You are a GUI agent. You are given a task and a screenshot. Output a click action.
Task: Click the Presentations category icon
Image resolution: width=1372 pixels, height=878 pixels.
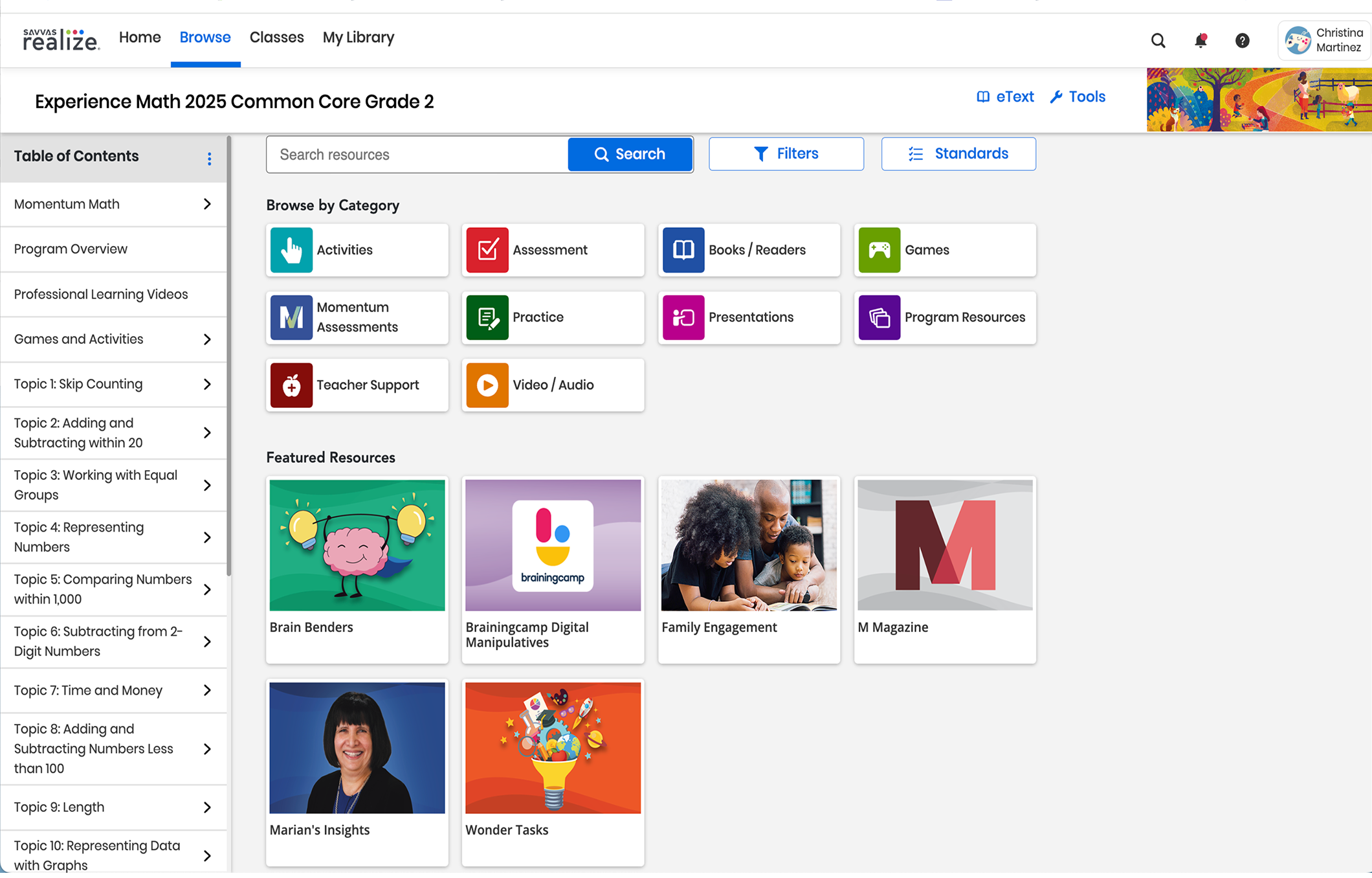pyautogui.click(x=683, y=317)
